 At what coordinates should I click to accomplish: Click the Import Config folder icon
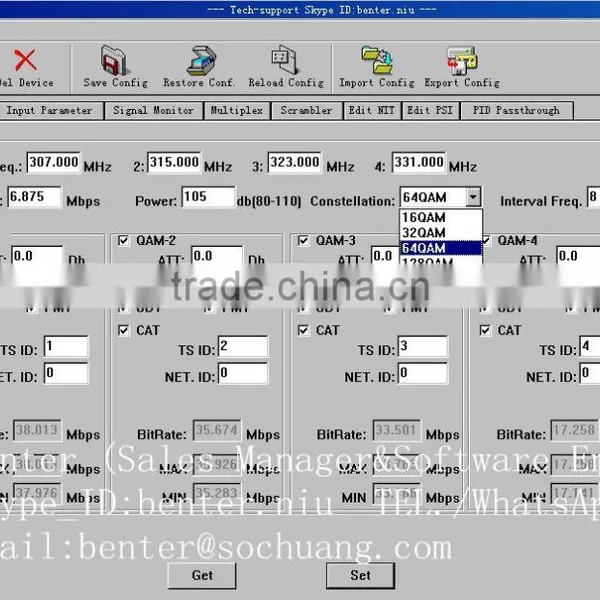click(x=377, y=60)
